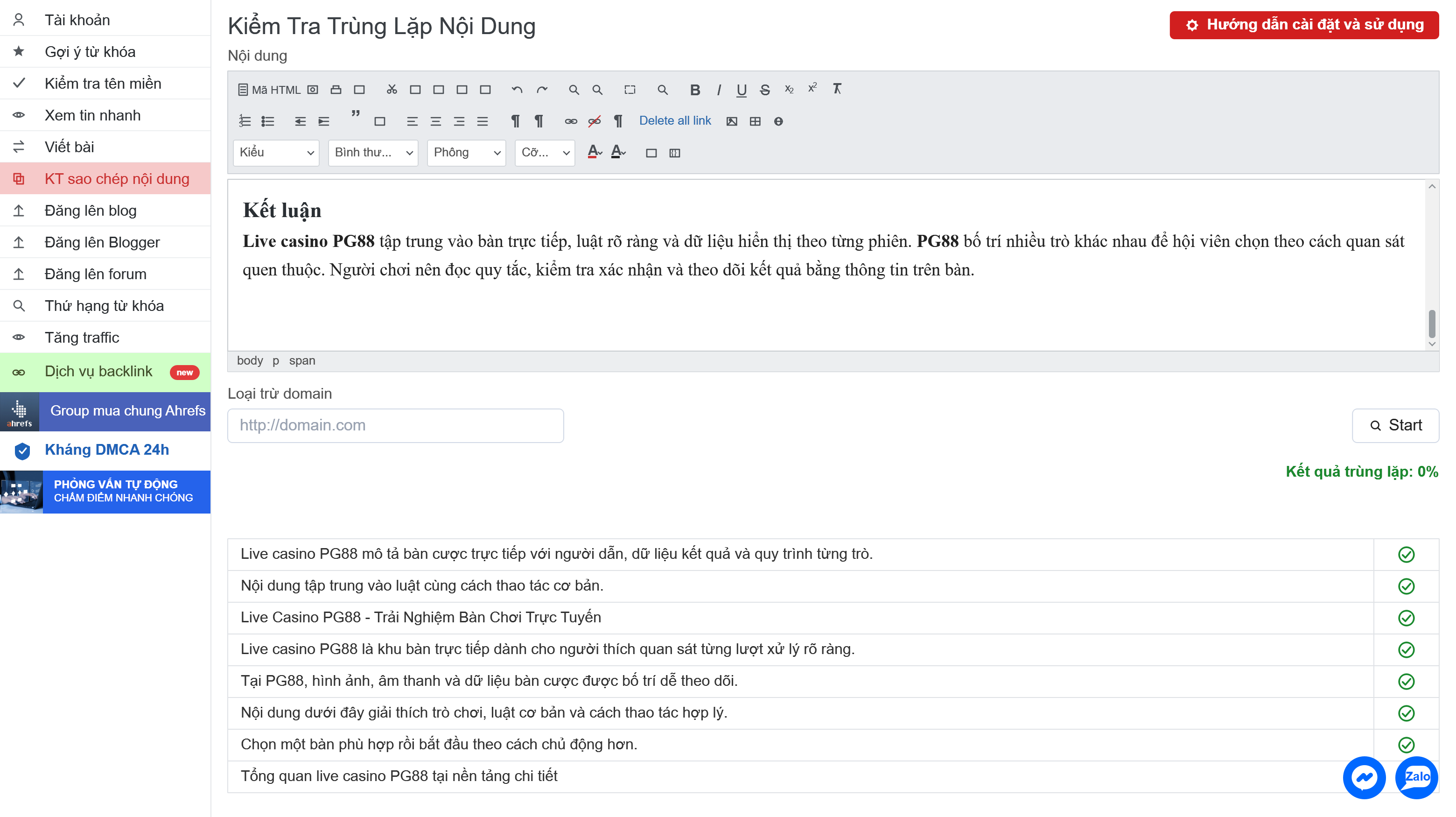Screen dimensions: 1456x817
Task: Open Tài khoản in the sidebar
Action: click(105, 20)
